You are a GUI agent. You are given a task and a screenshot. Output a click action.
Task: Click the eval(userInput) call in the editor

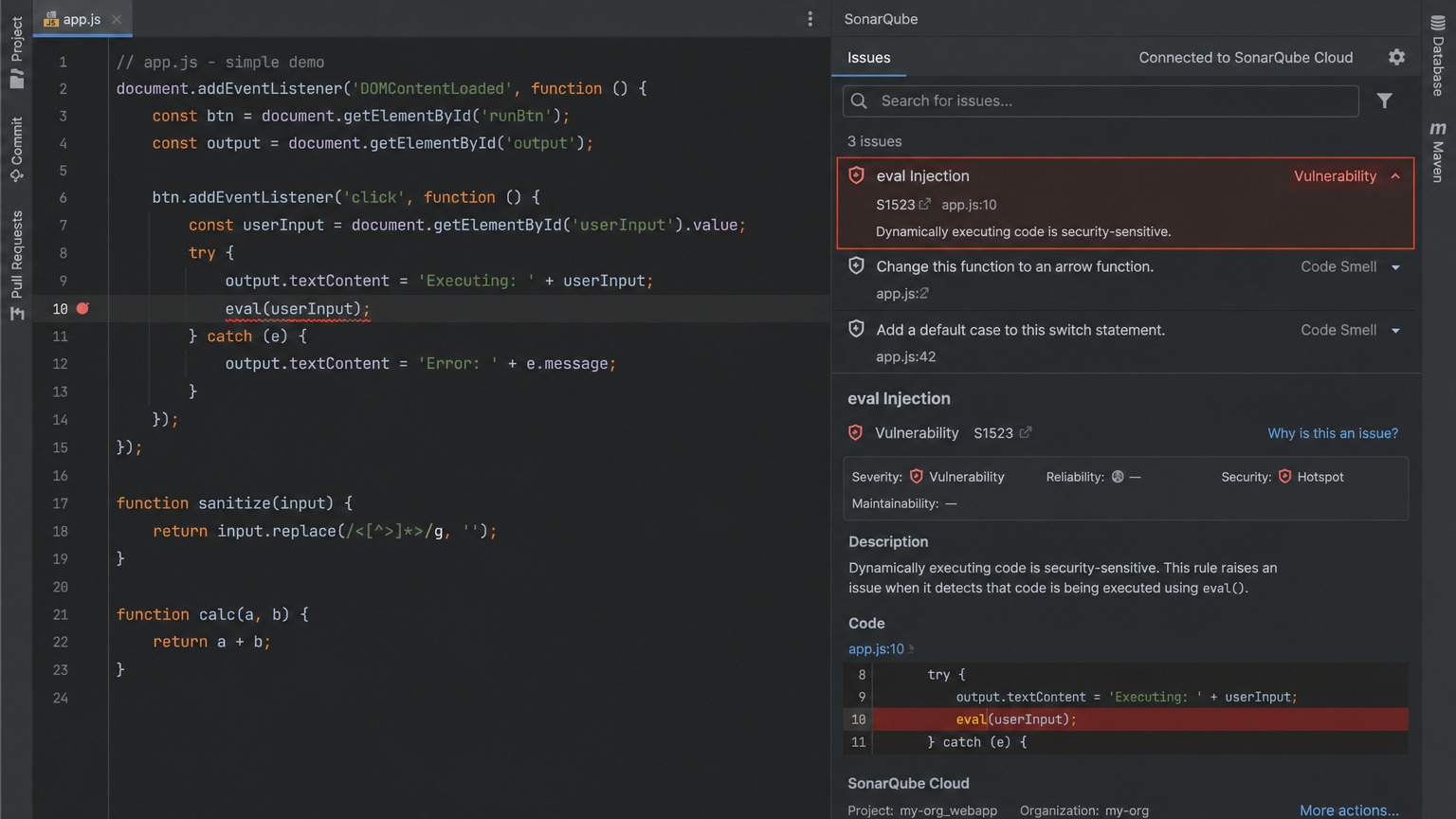[298, 308]
